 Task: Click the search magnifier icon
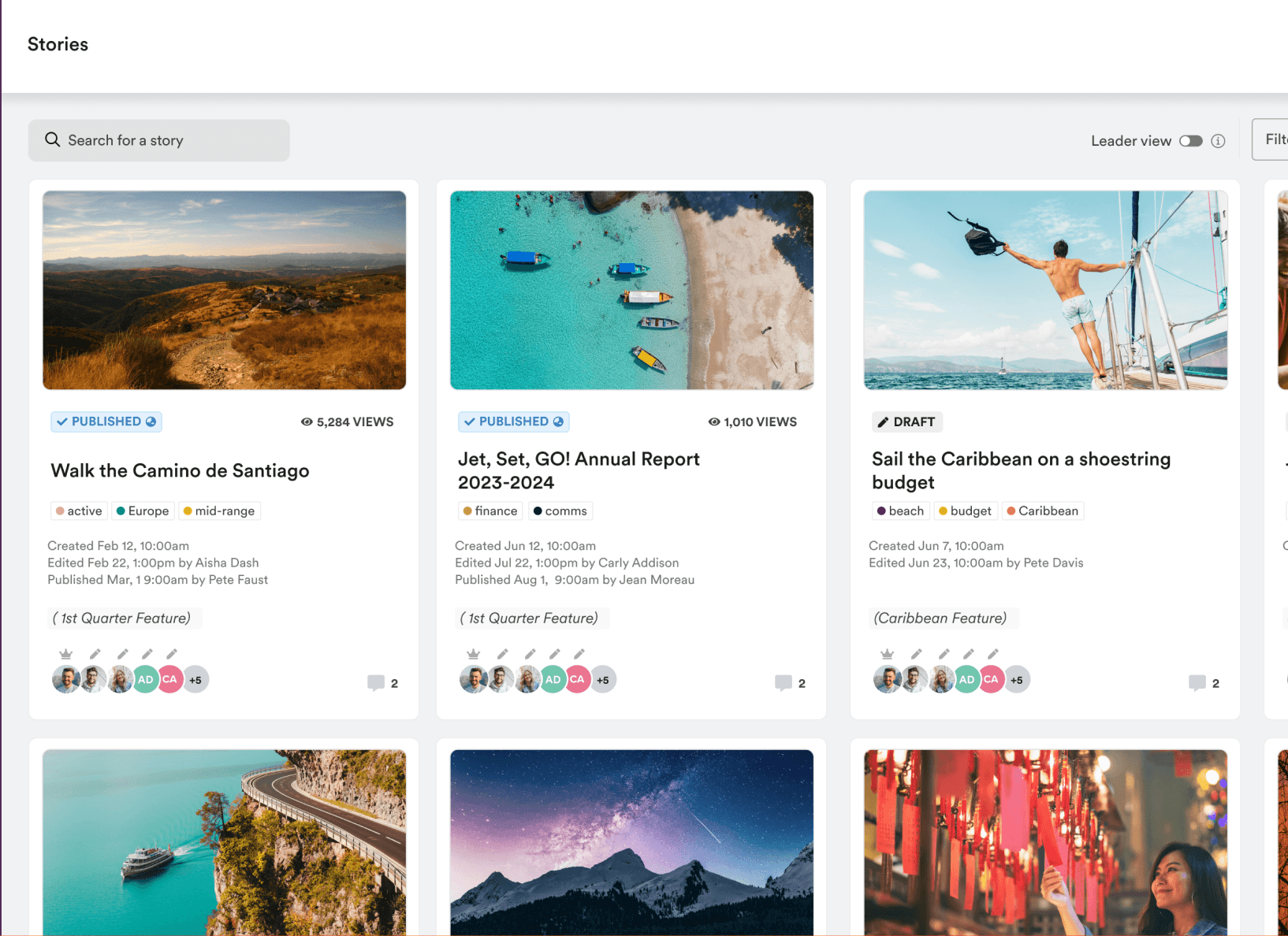[53, 139]
